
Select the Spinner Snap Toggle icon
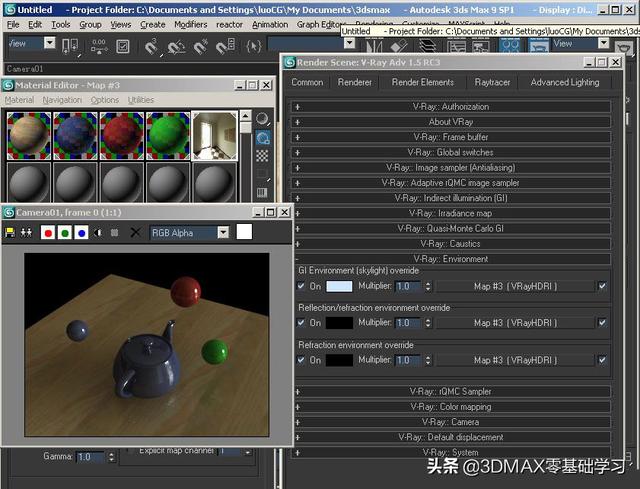click(x=225, y=46)
